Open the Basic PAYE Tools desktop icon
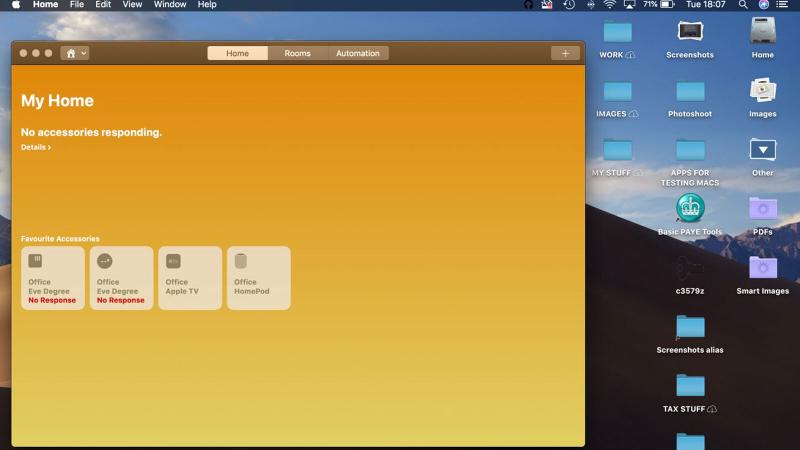 pyautogui.click(x=690, y=208)
